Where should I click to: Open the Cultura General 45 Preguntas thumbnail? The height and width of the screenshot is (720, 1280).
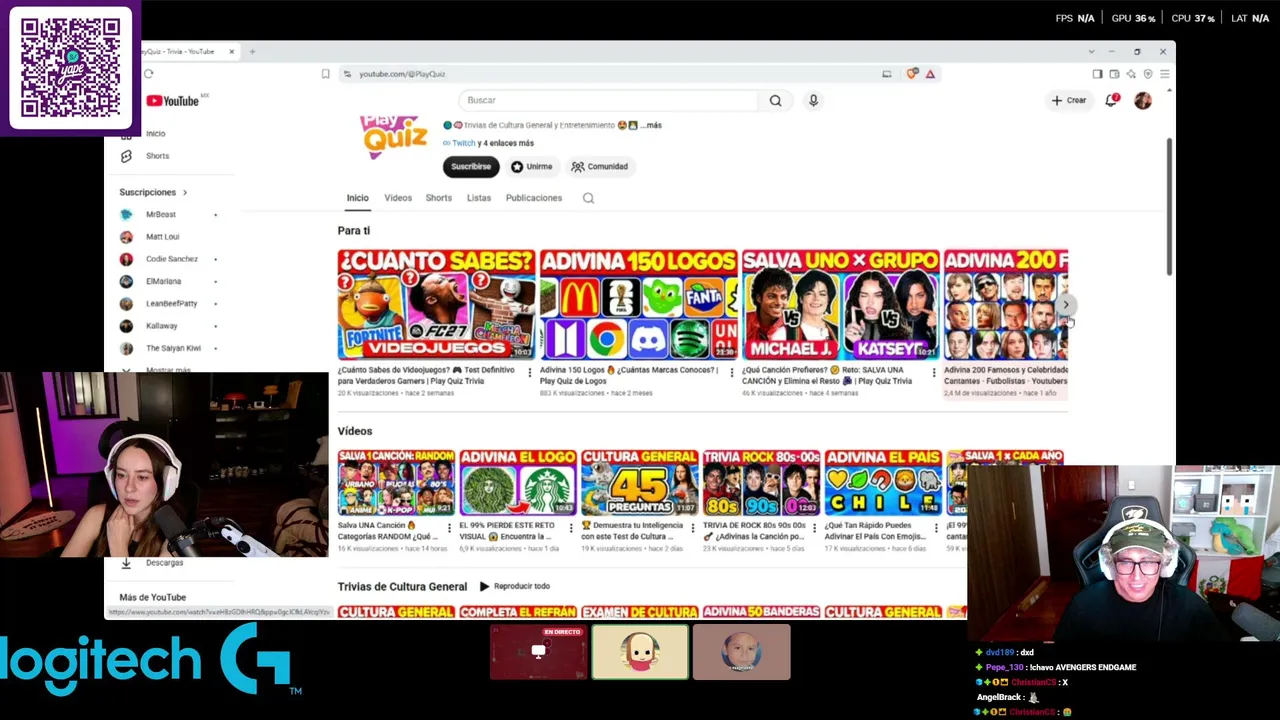pos(640,482)
